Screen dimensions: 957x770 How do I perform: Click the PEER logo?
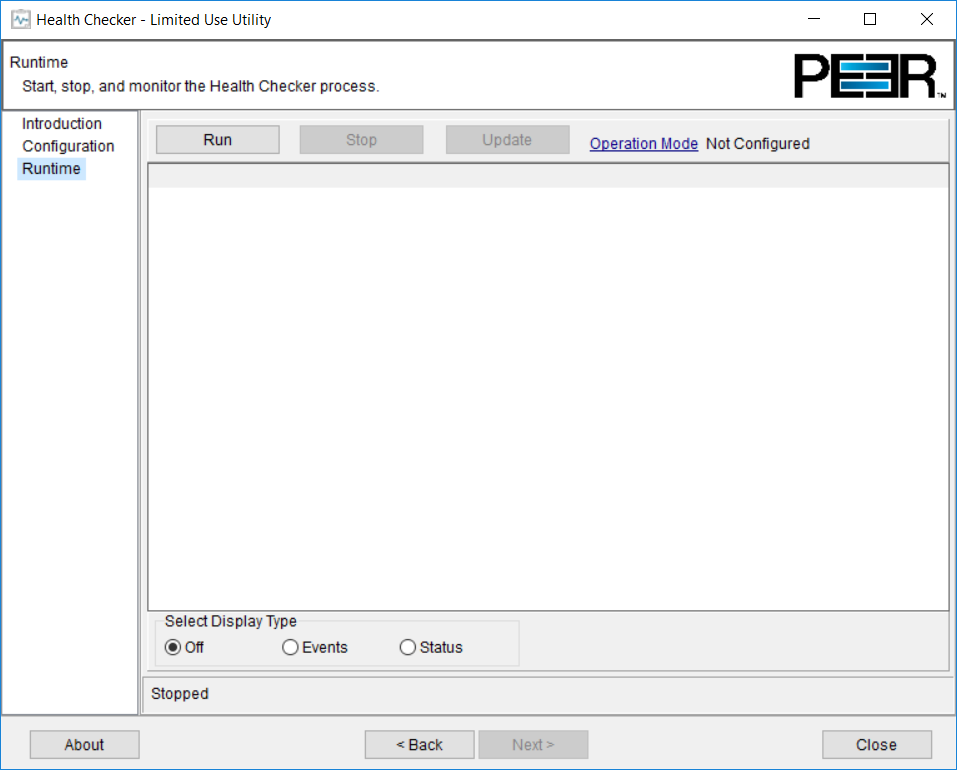[x=869, y=74]
